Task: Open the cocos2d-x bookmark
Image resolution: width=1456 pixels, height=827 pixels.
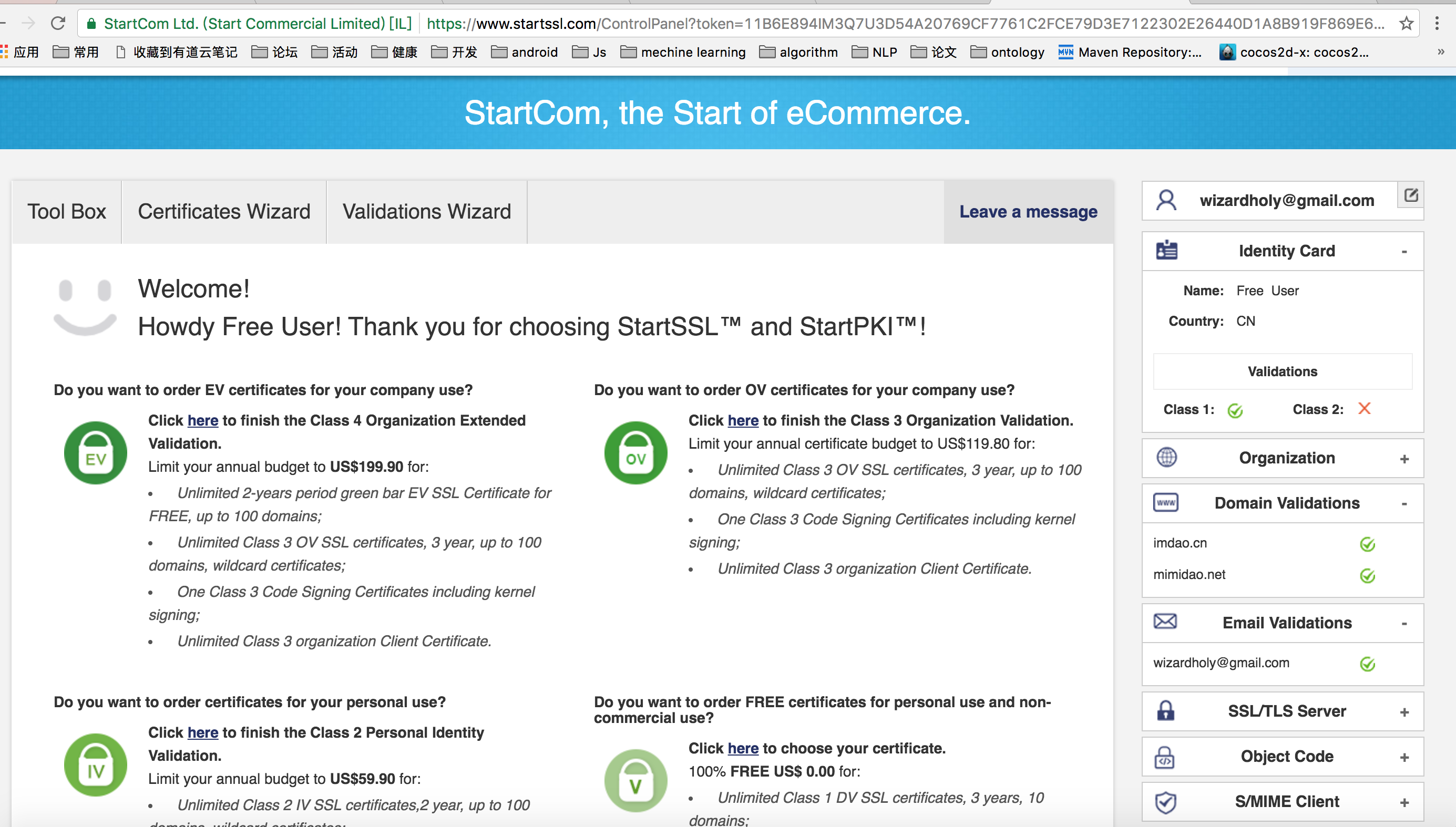Action: point(1294,52)
